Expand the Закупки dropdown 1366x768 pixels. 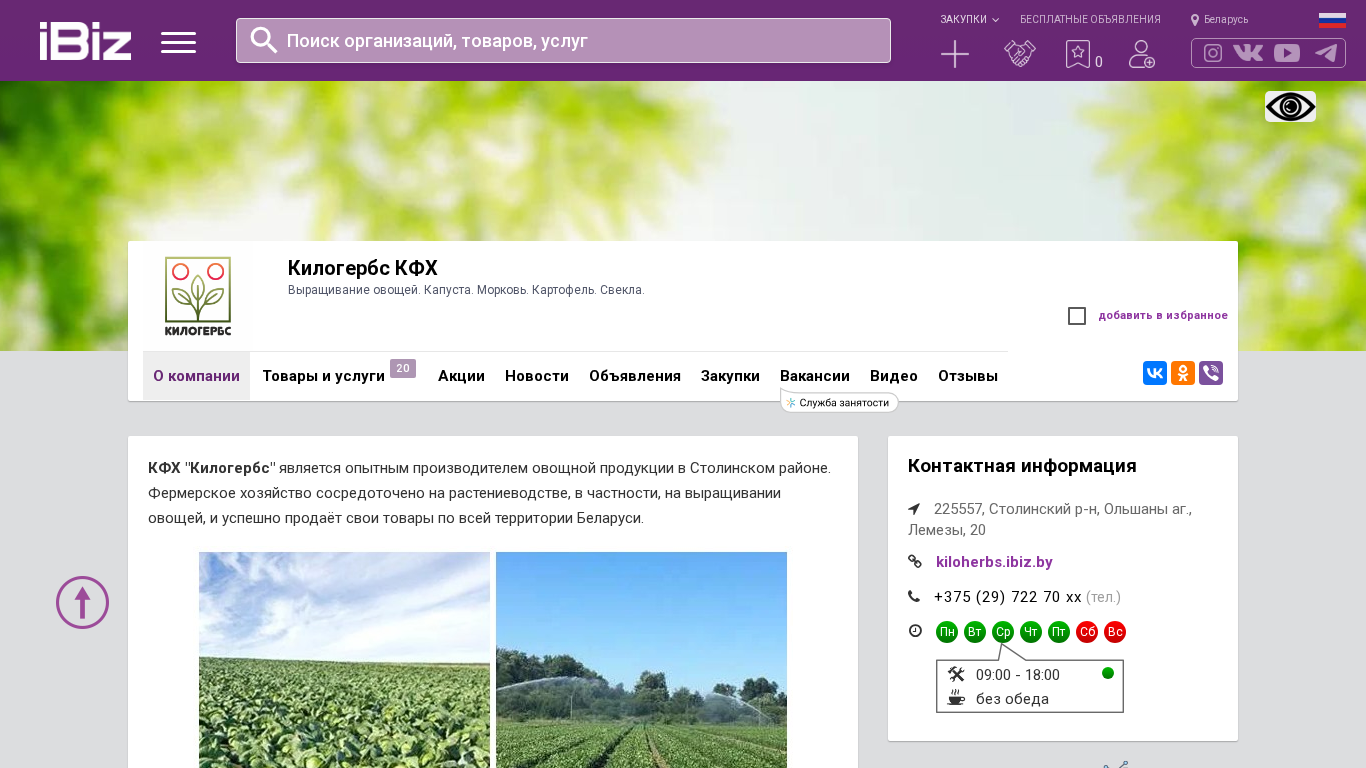point(969,19)
